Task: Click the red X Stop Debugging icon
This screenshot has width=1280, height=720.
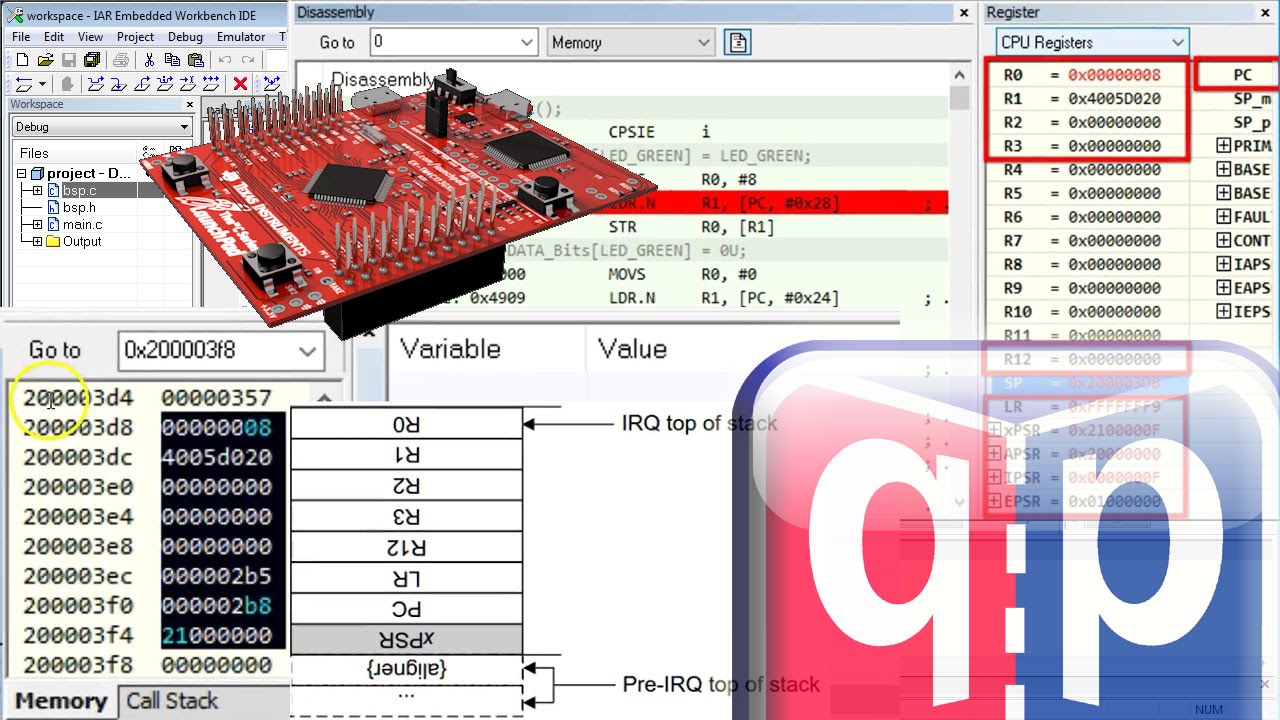Action: coord(240,84)
